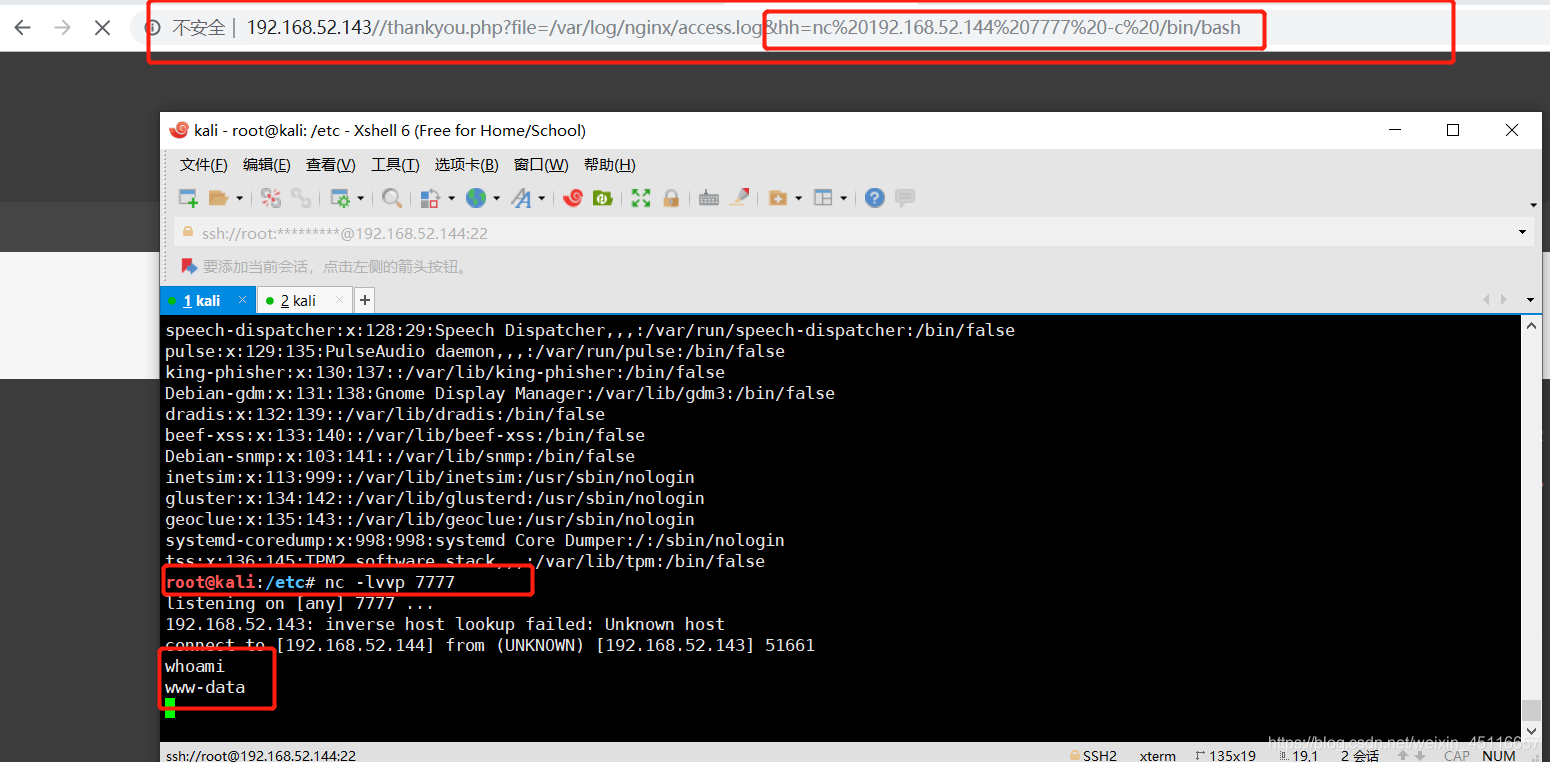Click the Xshell ssh address bar field

coord(853,233)
